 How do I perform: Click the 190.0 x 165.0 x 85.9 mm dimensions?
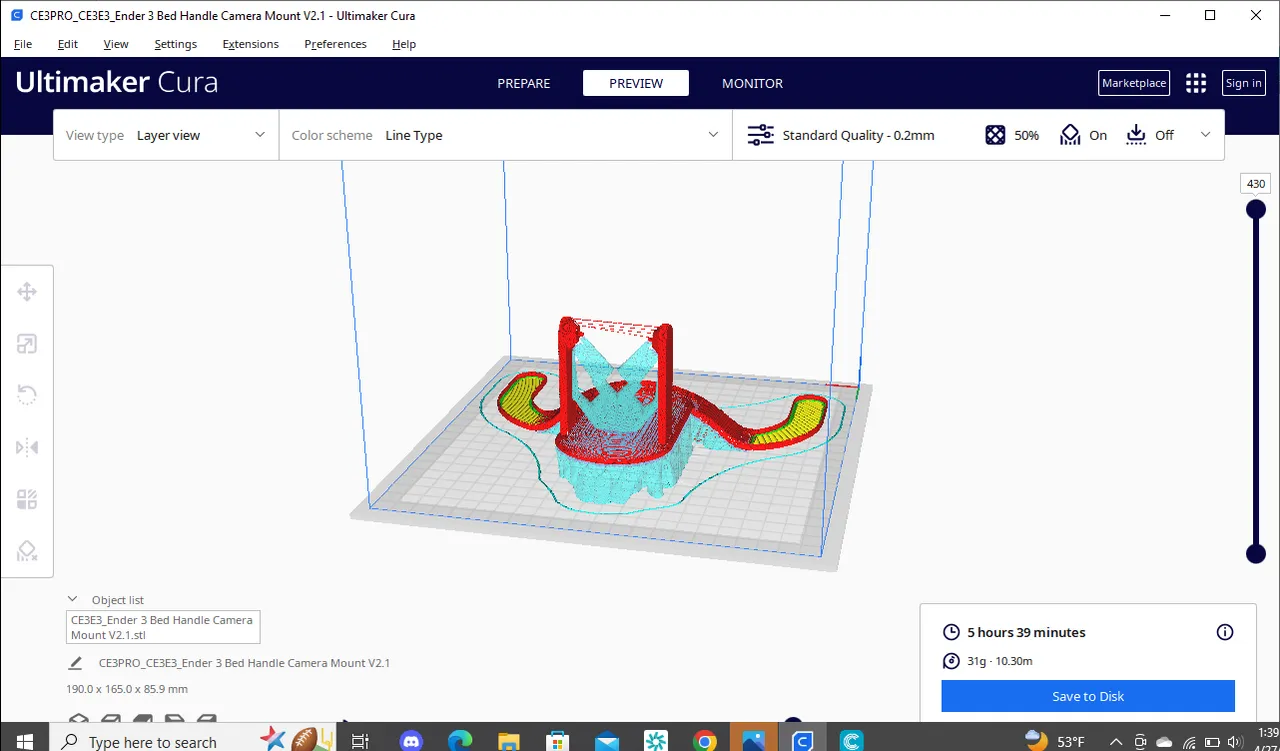127,689
